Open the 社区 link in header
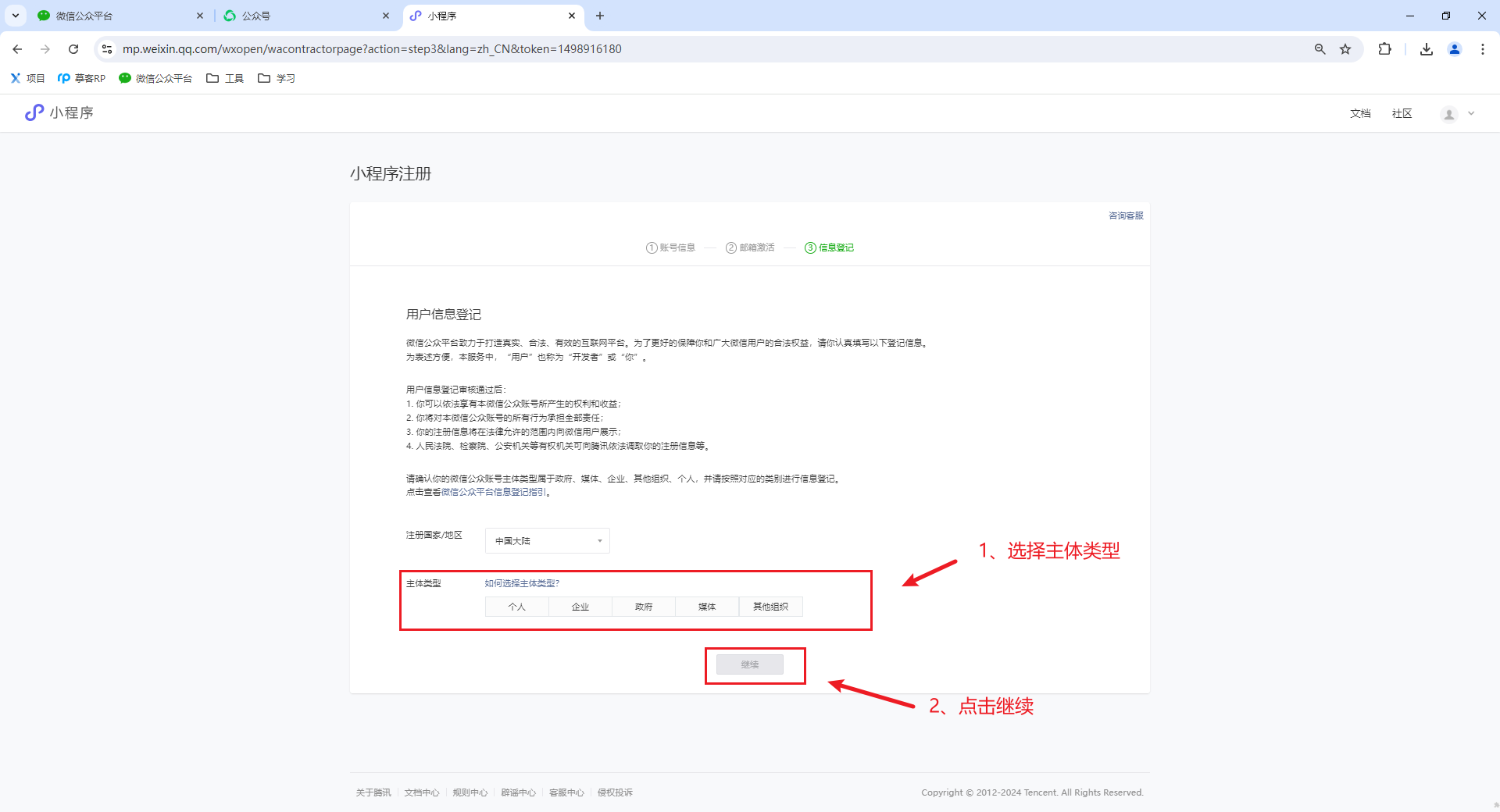Image resolution: width=1500 pixels, height=812 pixels. click(x=1402, y=114)
